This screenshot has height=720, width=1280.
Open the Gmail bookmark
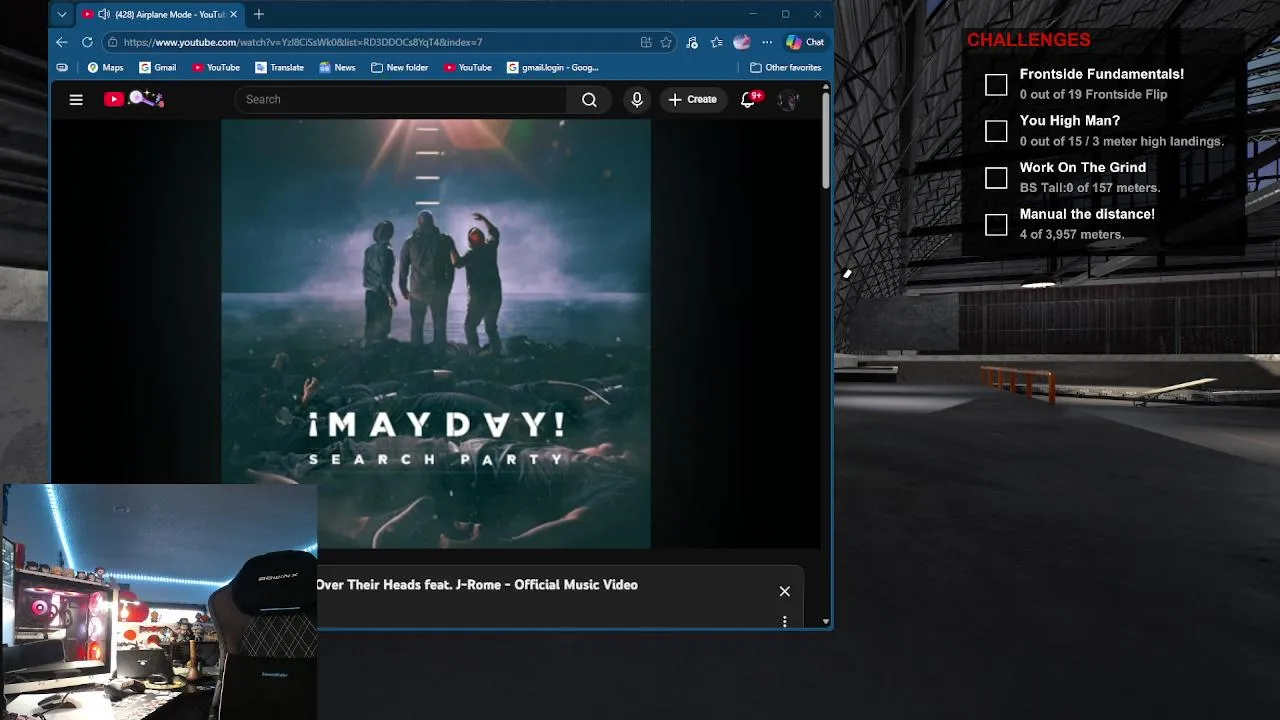[x=158, y=67]
